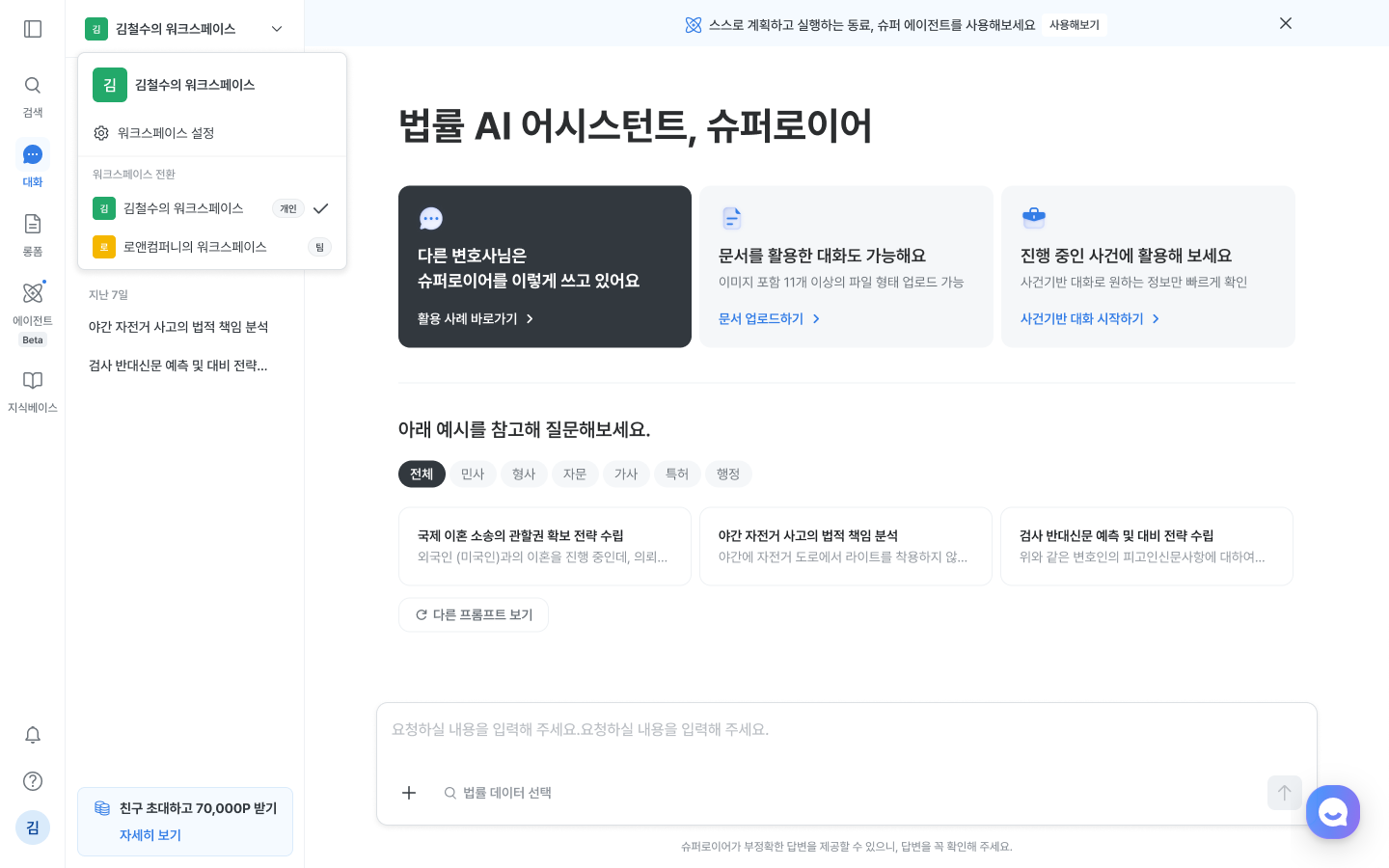Click the checkmark next to 개인 workspace
The width and height of the screenshot is (1389, 868).
pyautogui.click(x=321, y=208)
